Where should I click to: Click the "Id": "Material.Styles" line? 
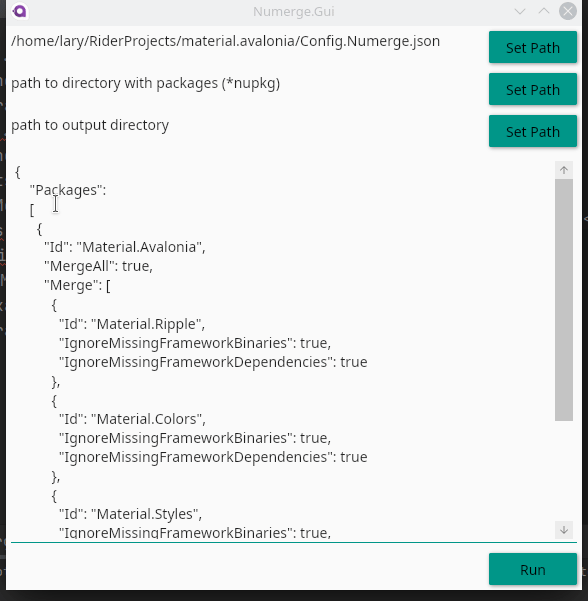pos(130,514)
